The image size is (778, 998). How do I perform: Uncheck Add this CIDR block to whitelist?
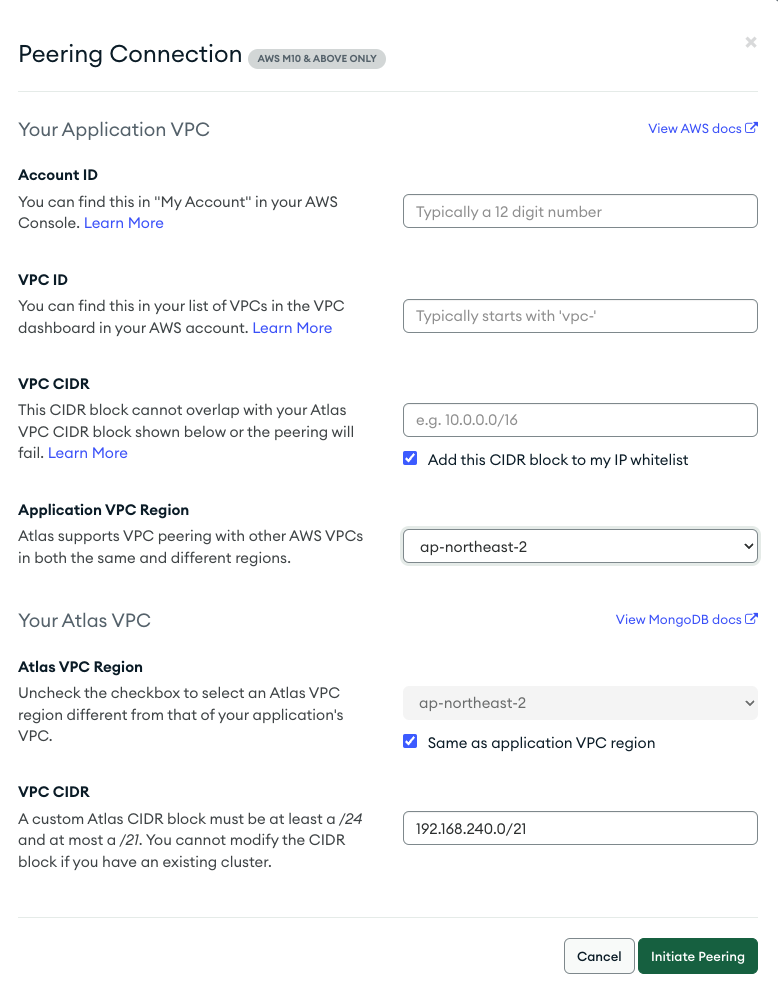[410, 459]
